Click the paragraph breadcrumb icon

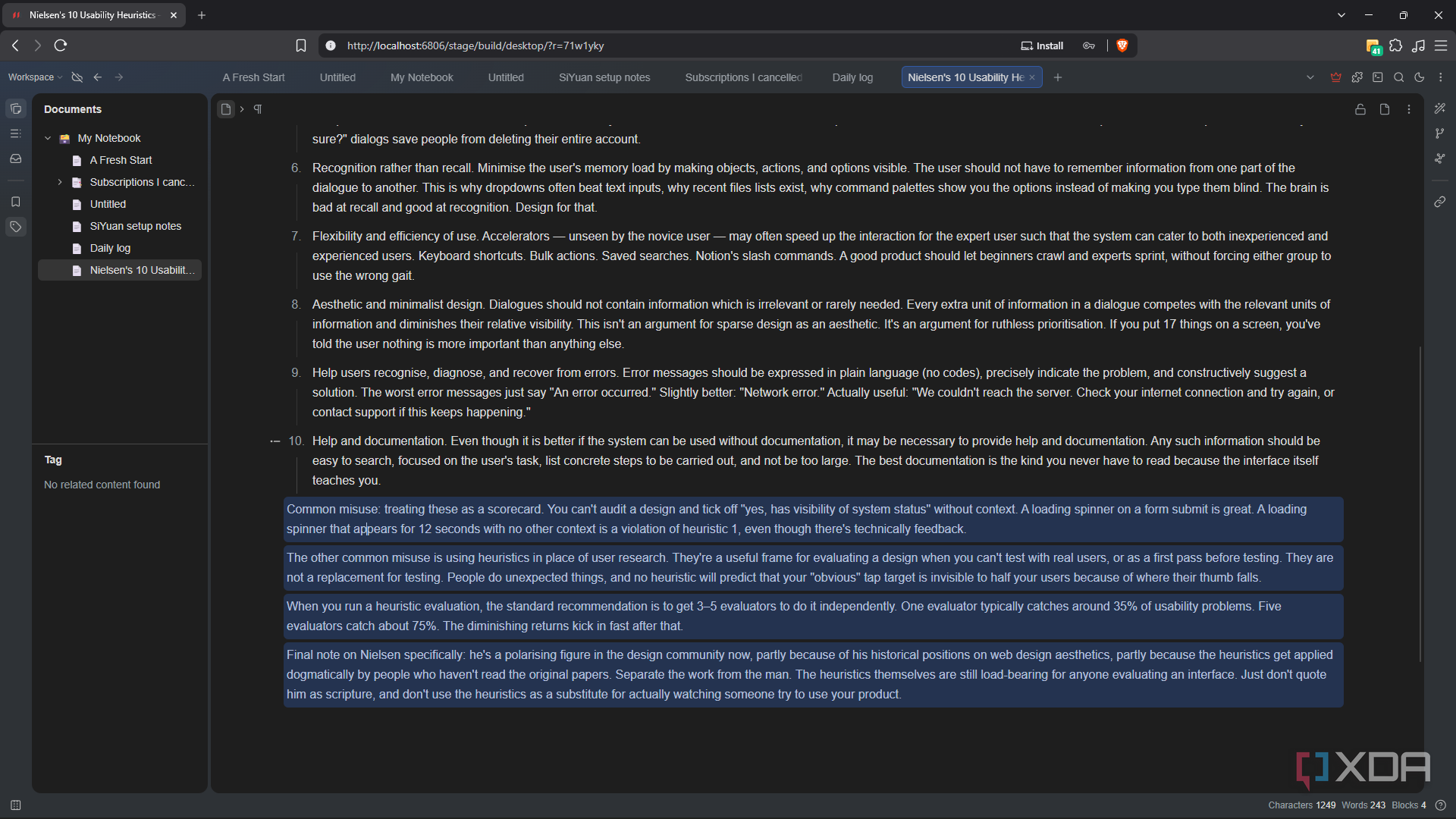pyautogui.click(x=258, y=109)
